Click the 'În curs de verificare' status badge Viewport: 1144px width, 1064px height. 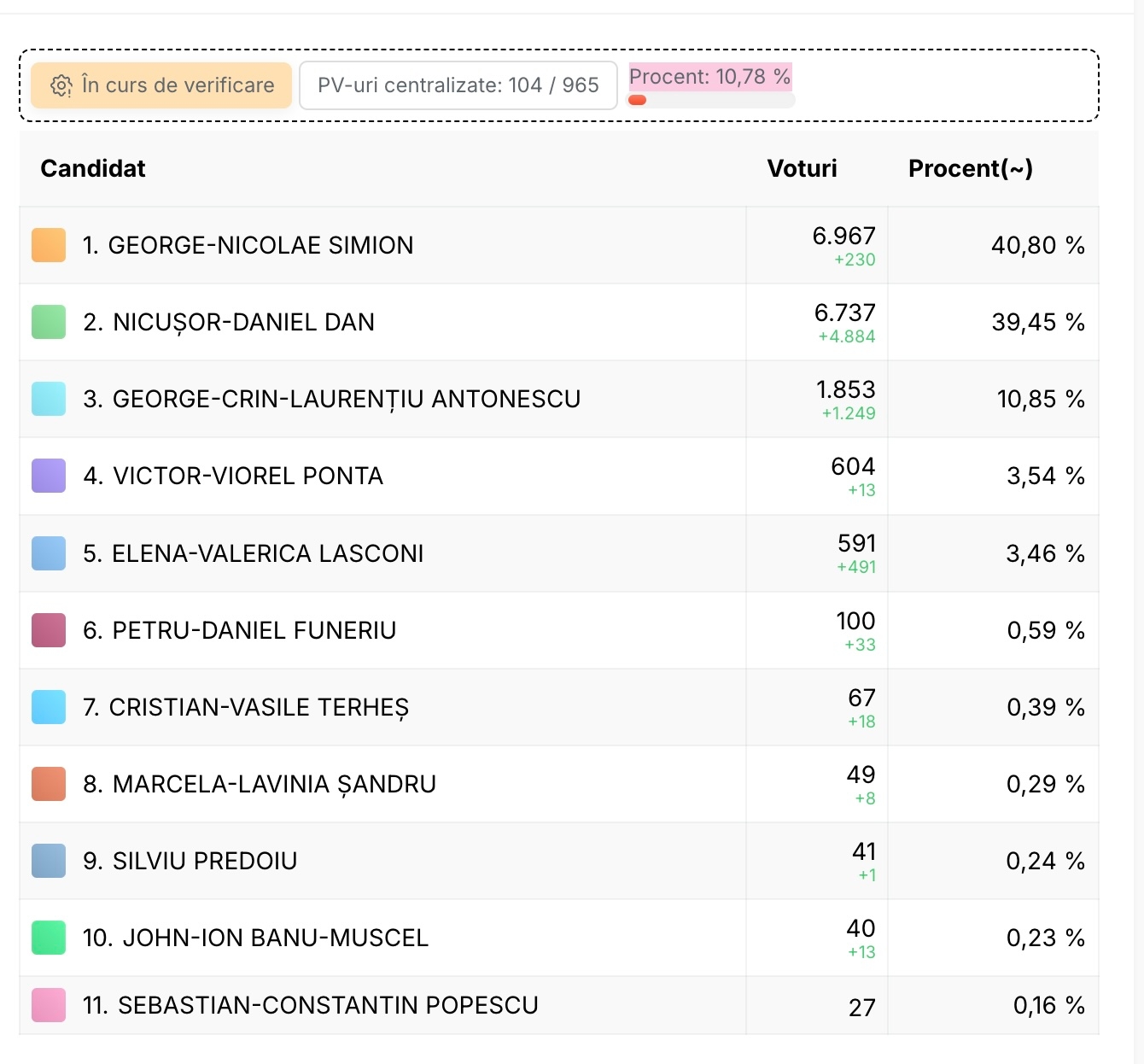point(161,85)
